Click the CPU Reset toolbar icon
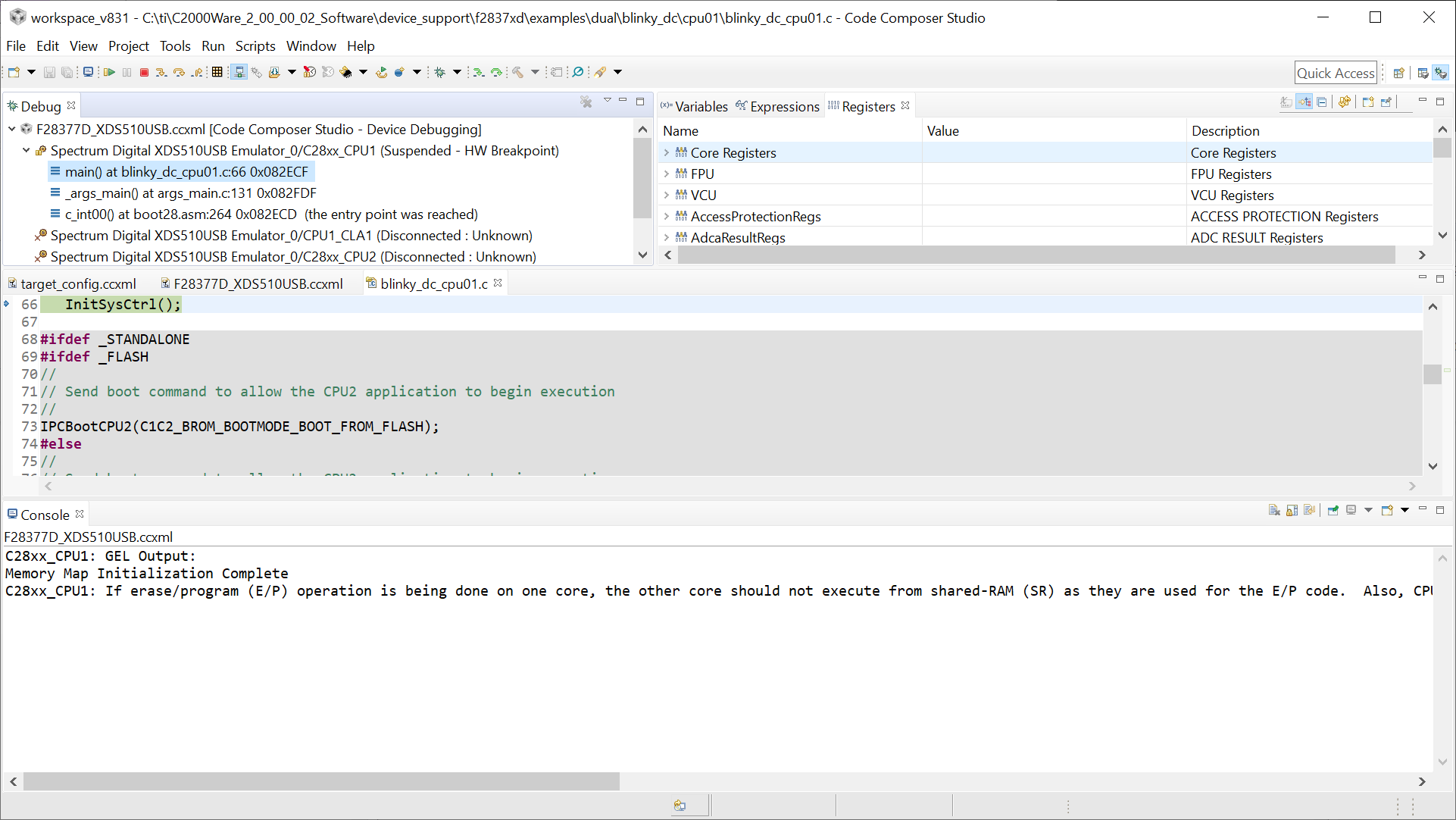This screenshot has width=1456, height=820. tap(345, 72)
